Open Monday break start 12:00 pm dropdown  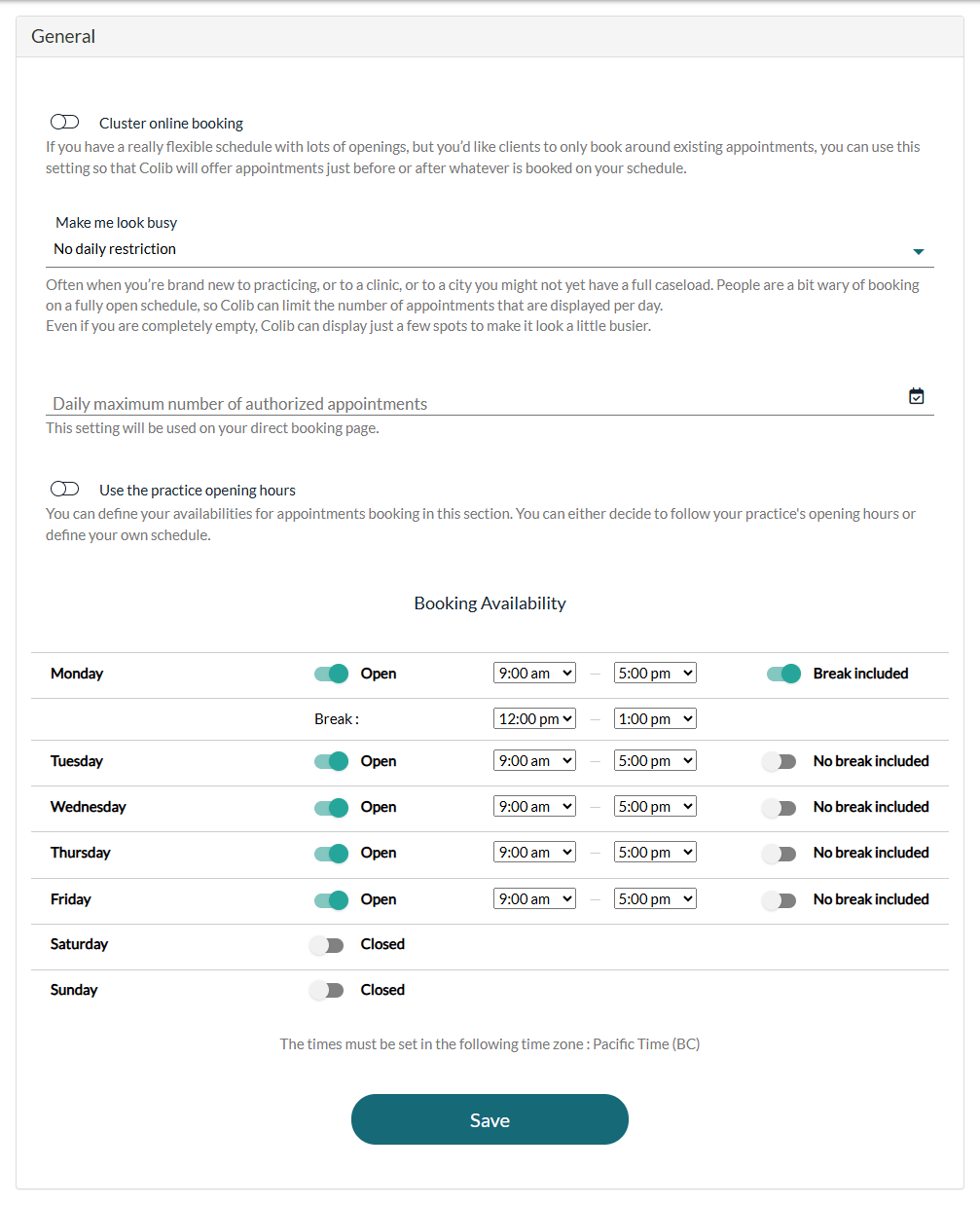(534, 718)
